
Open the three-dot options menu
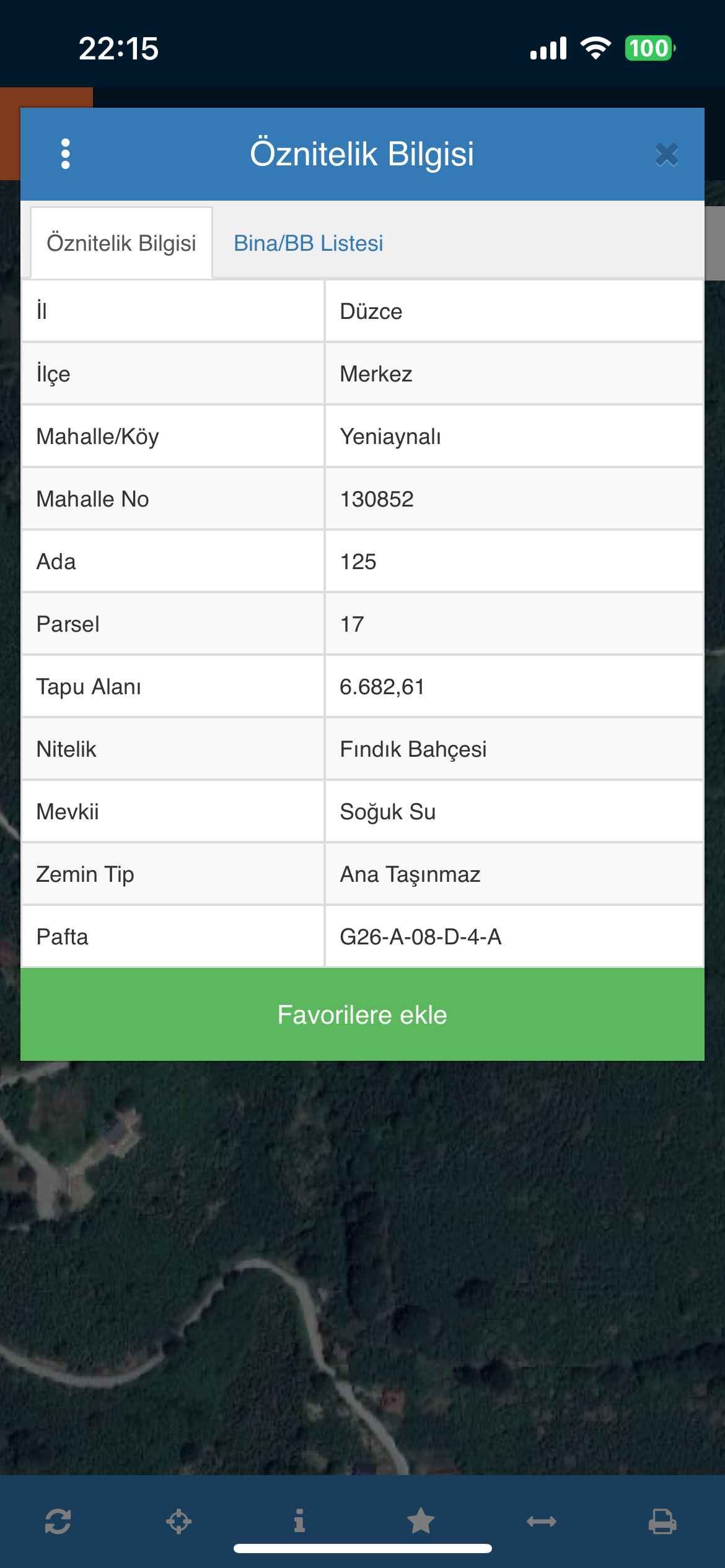66,154
